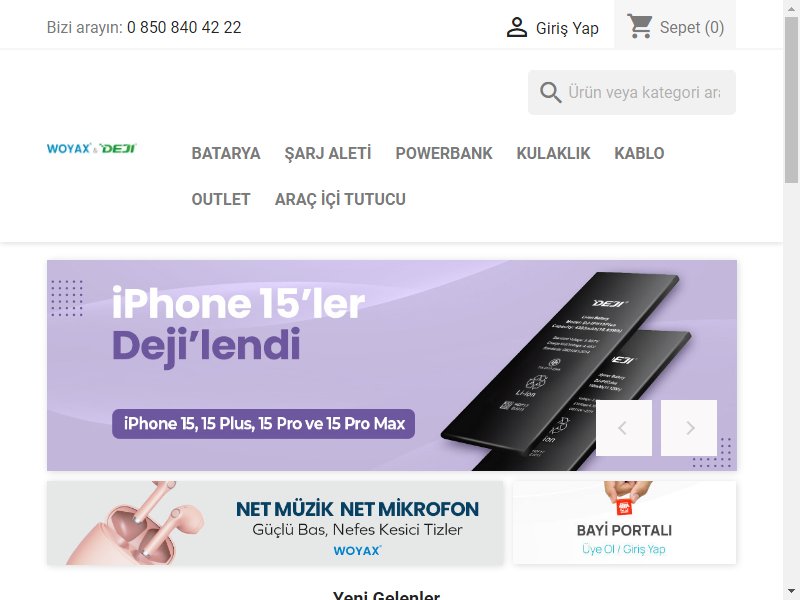This screenshot has height=600, width=800.
Task: Click the product search input field
Action: (644, 92)
